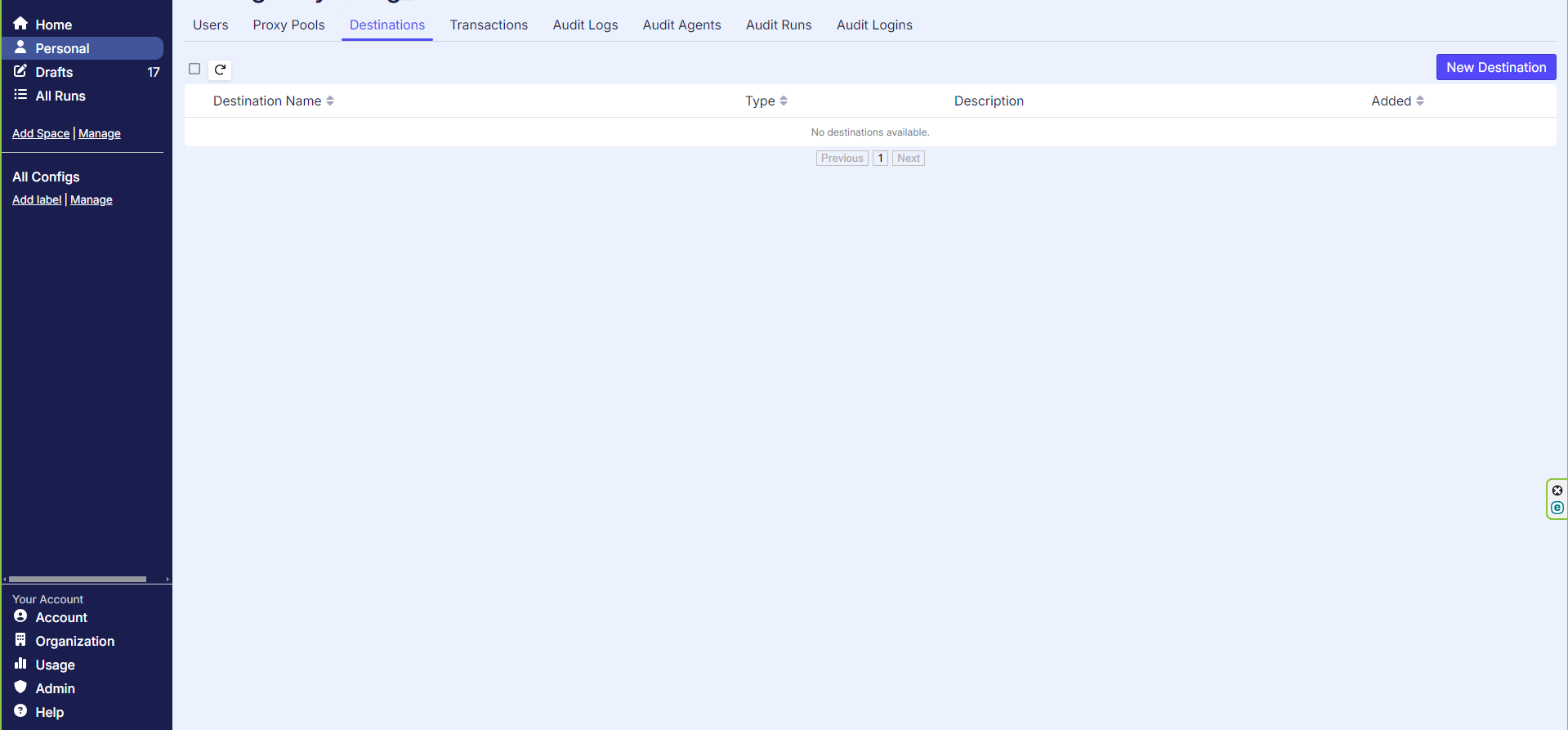The height and width of the screenshot is (730, 1568).
Task: Switch to the Proxy Pools tab
Action: [x=288, y=25]
